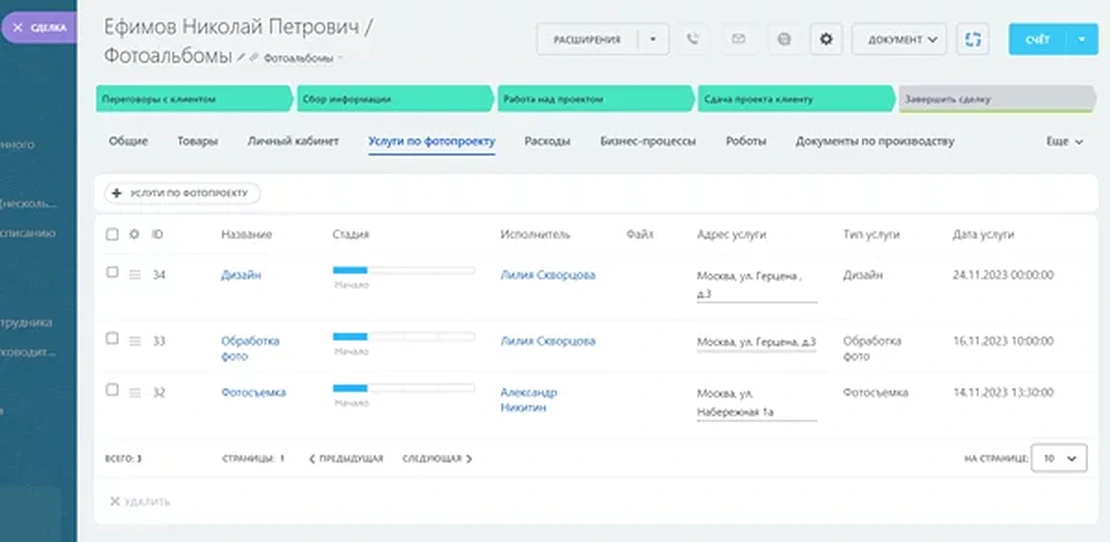Check the checkbox for row Фотосъемка
1110x542 pixels.
[x=112, y=390]
